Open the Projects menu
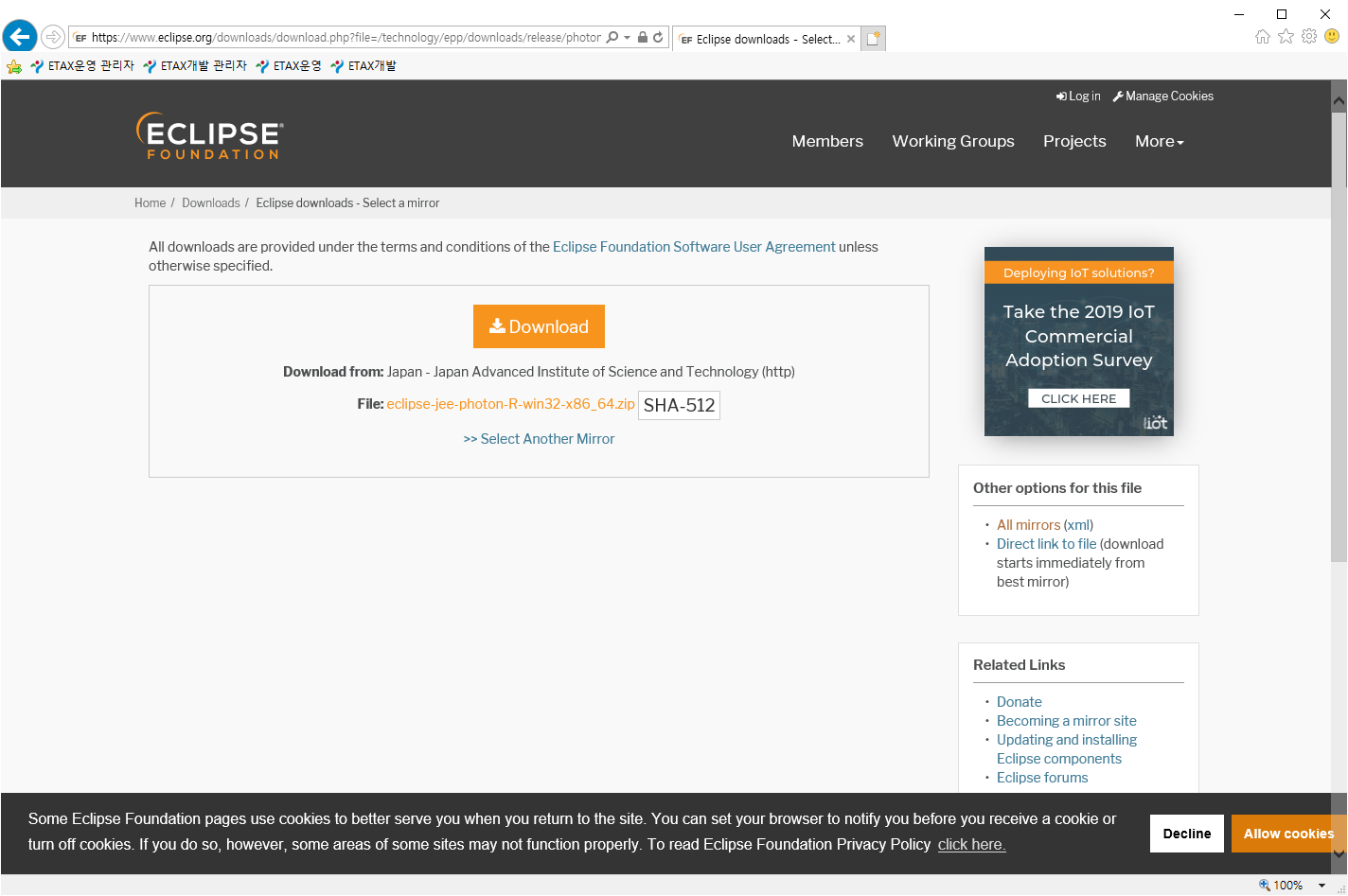This screenshot has height=896, width=1348. (1074, 141)
